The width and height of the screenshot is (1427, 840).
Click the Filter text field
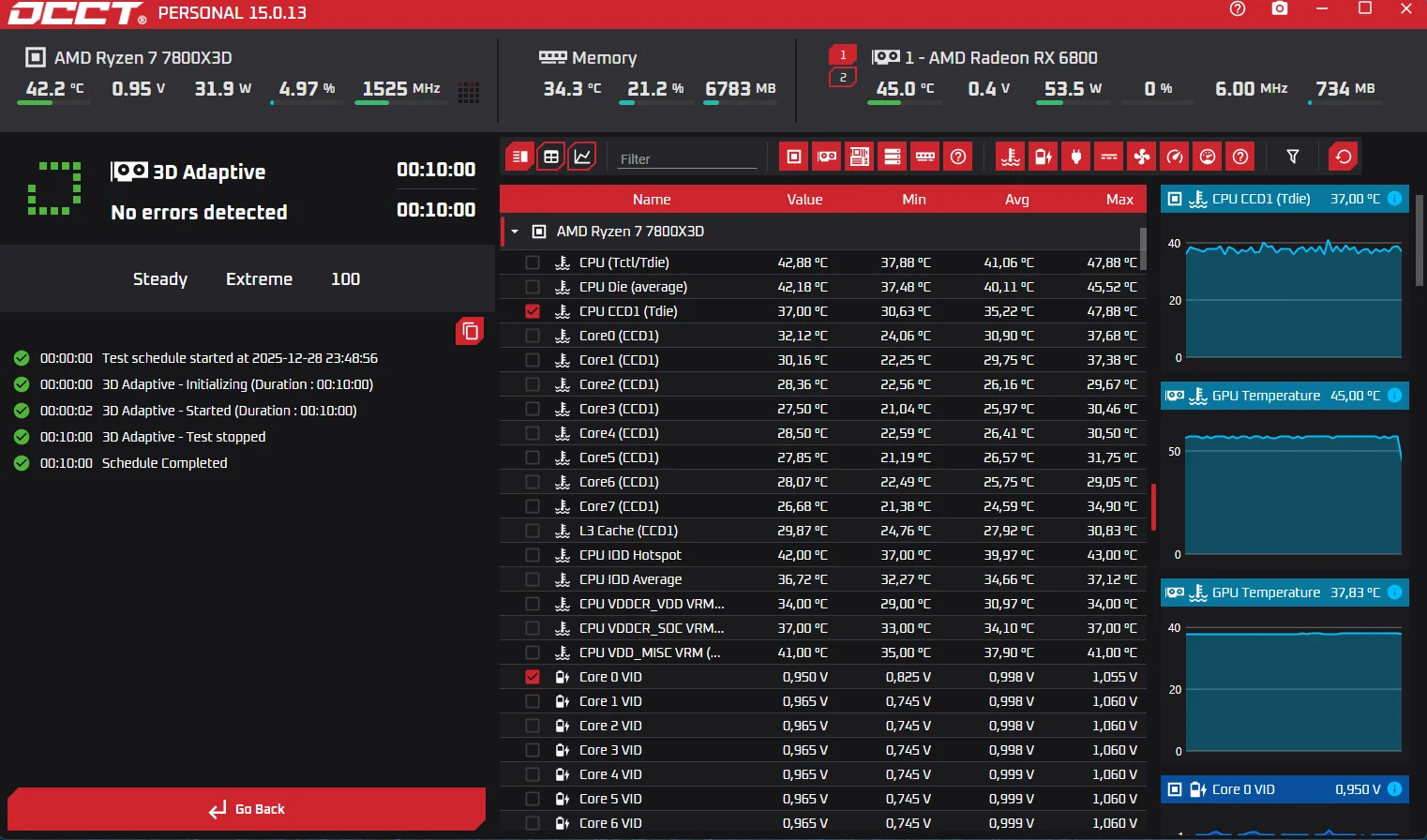(687, 158)
